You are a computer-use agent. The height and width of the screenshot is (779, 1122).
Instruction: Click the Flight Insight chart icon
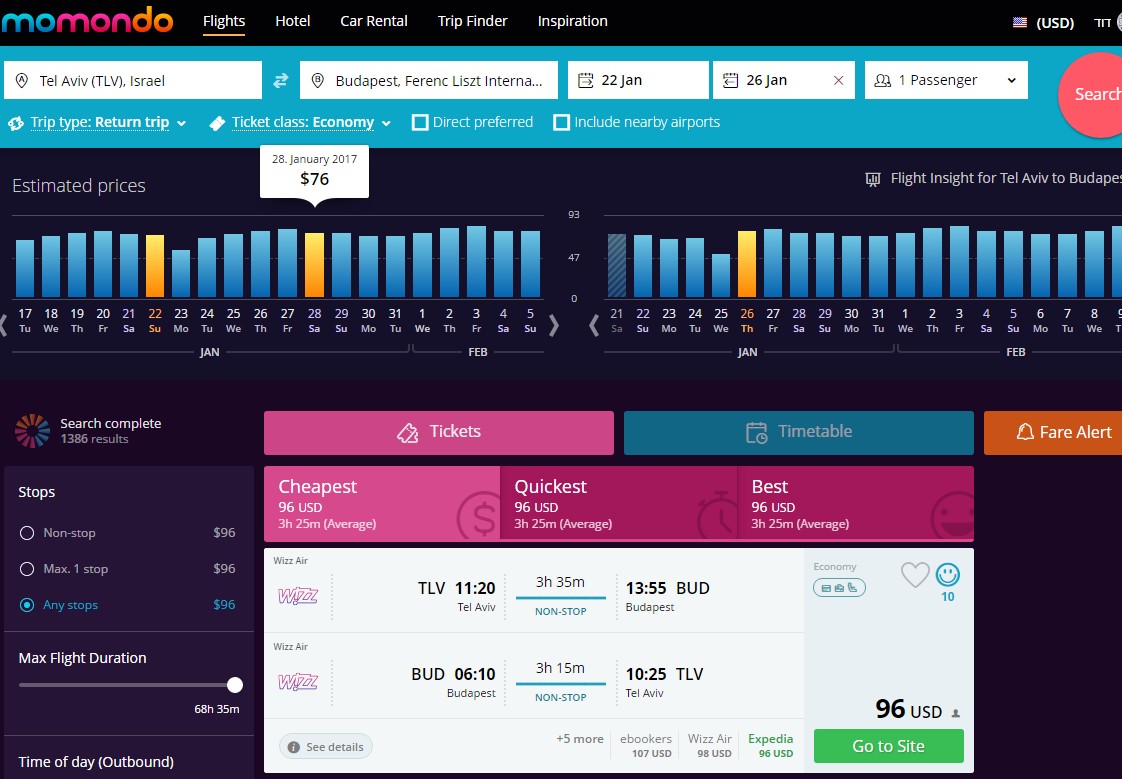872,179
